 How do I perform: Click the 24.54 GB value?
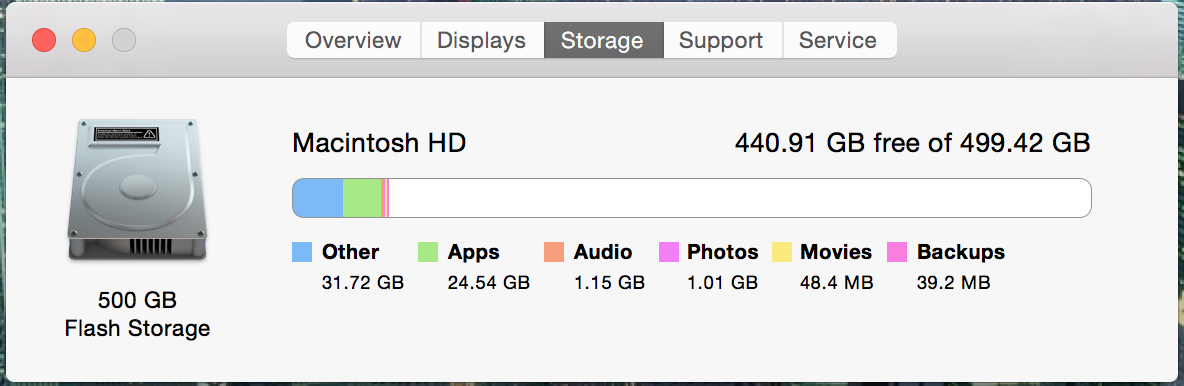[x=489, y=283]
